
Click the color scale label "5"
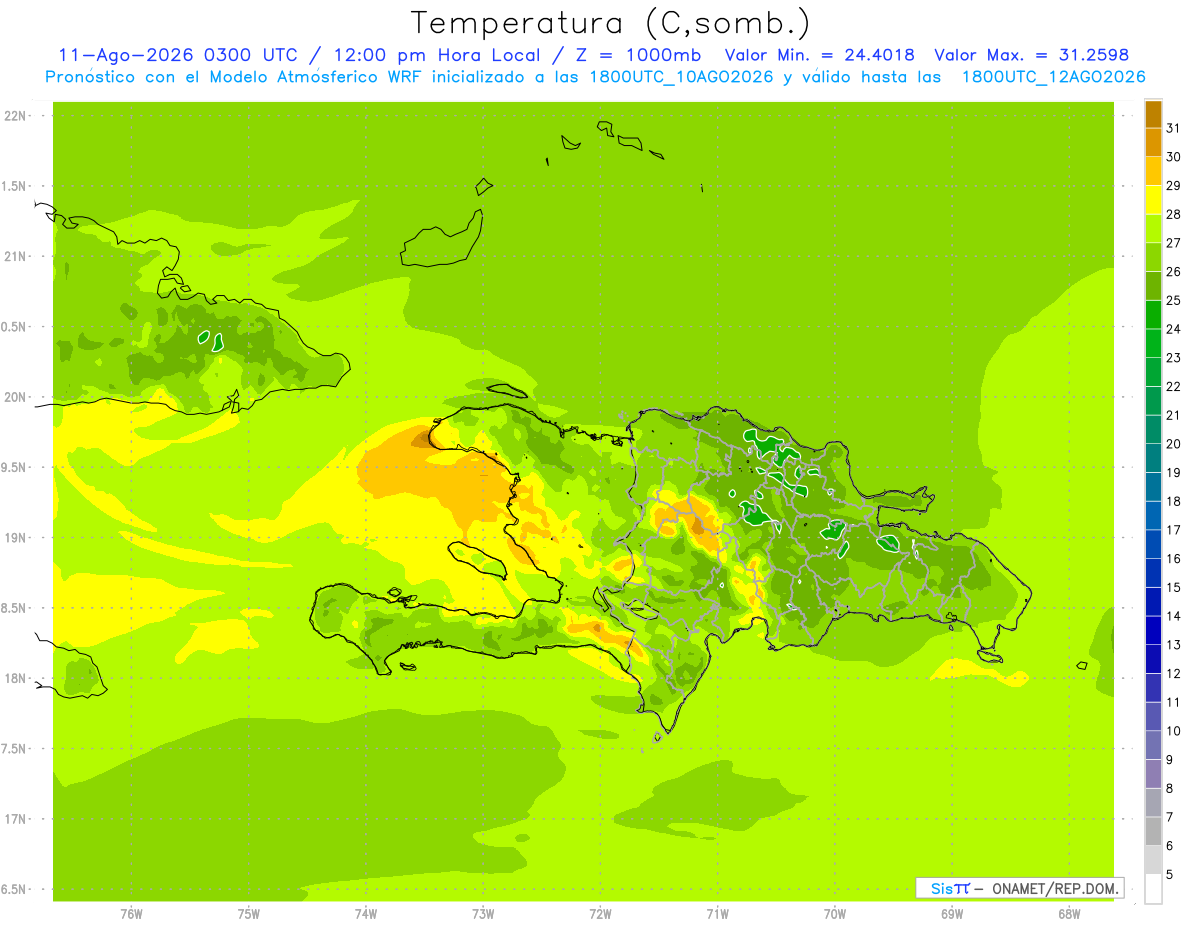click(x=1169, y=875)
